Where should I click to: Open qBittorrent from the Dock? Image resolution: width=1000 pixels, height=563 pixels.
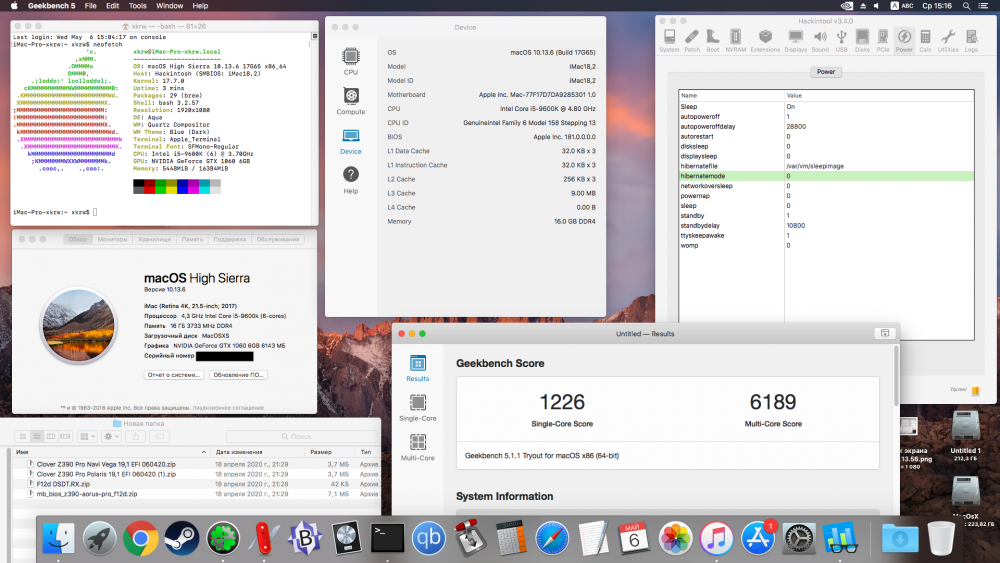click(429, 539)
